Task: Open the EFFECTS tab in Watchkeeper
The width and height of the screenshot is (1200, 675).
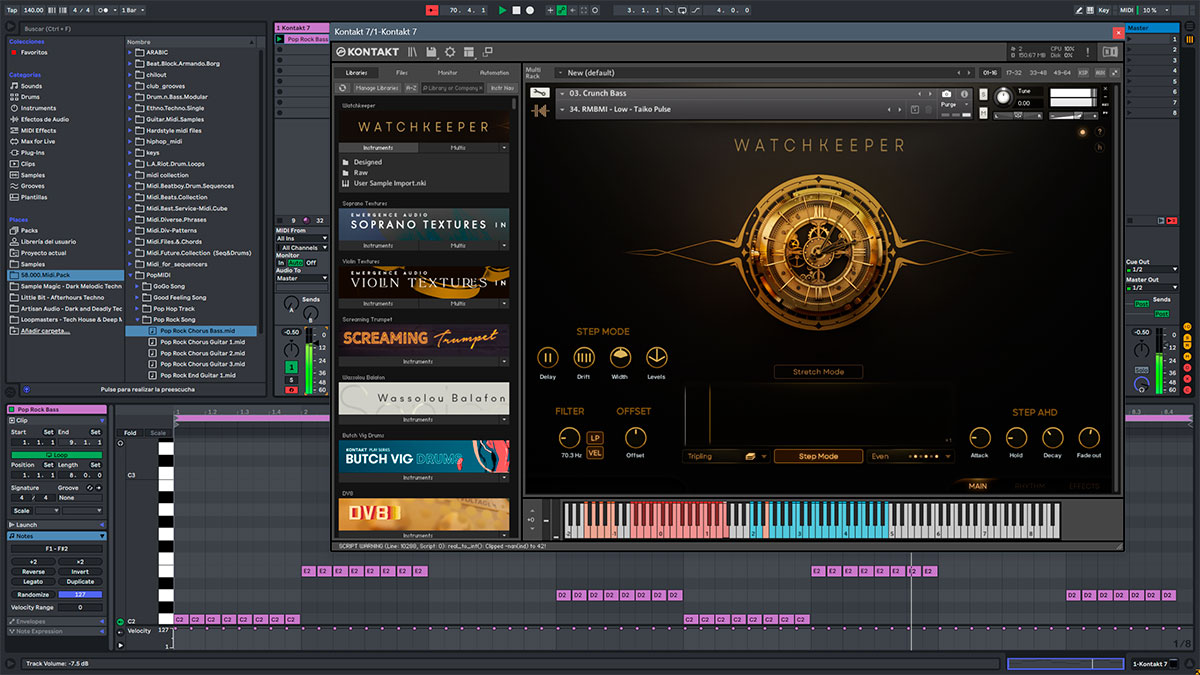Action: [1083, 486]
